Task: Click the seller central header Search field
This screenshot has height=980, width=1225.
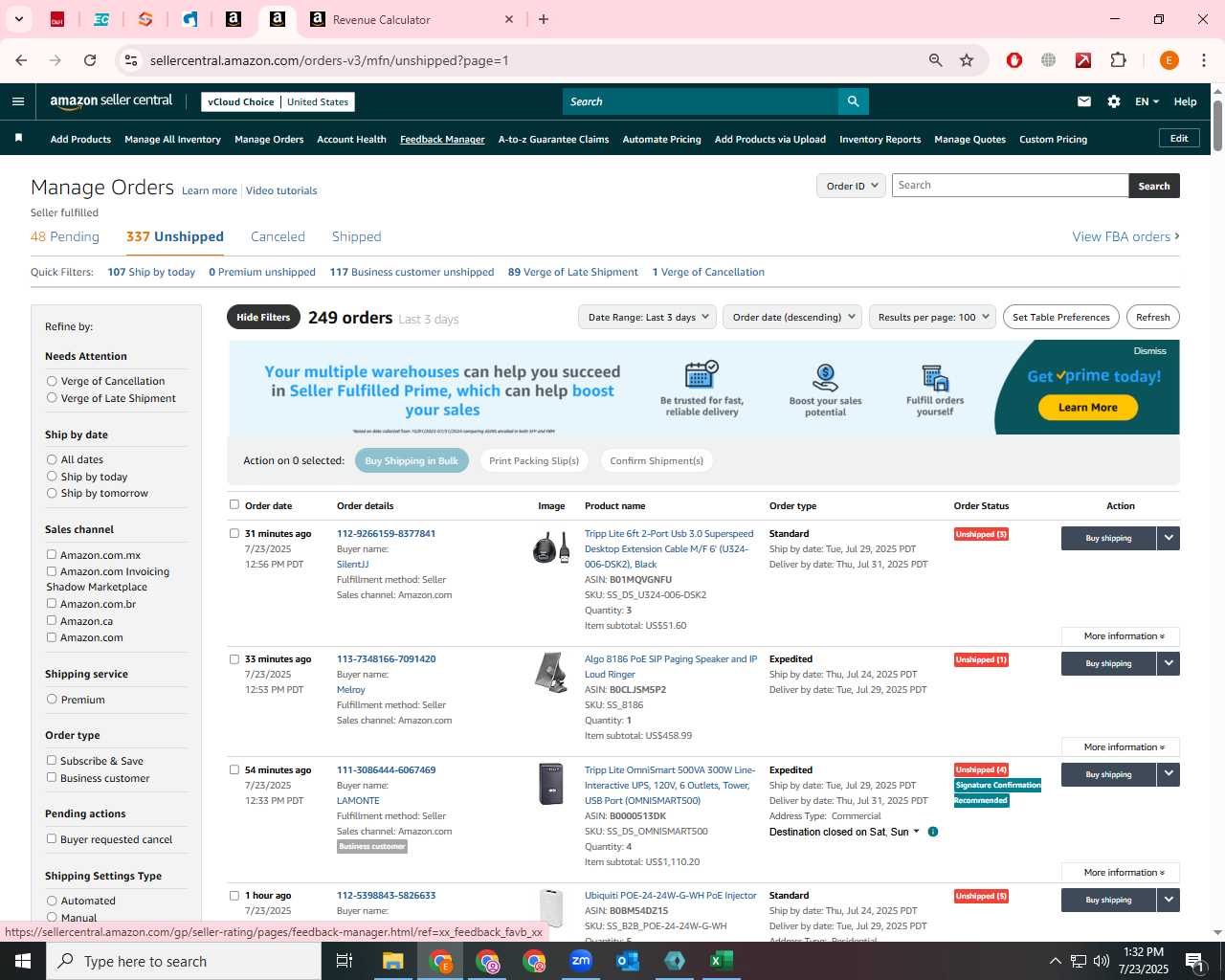Action: (700, 101)
